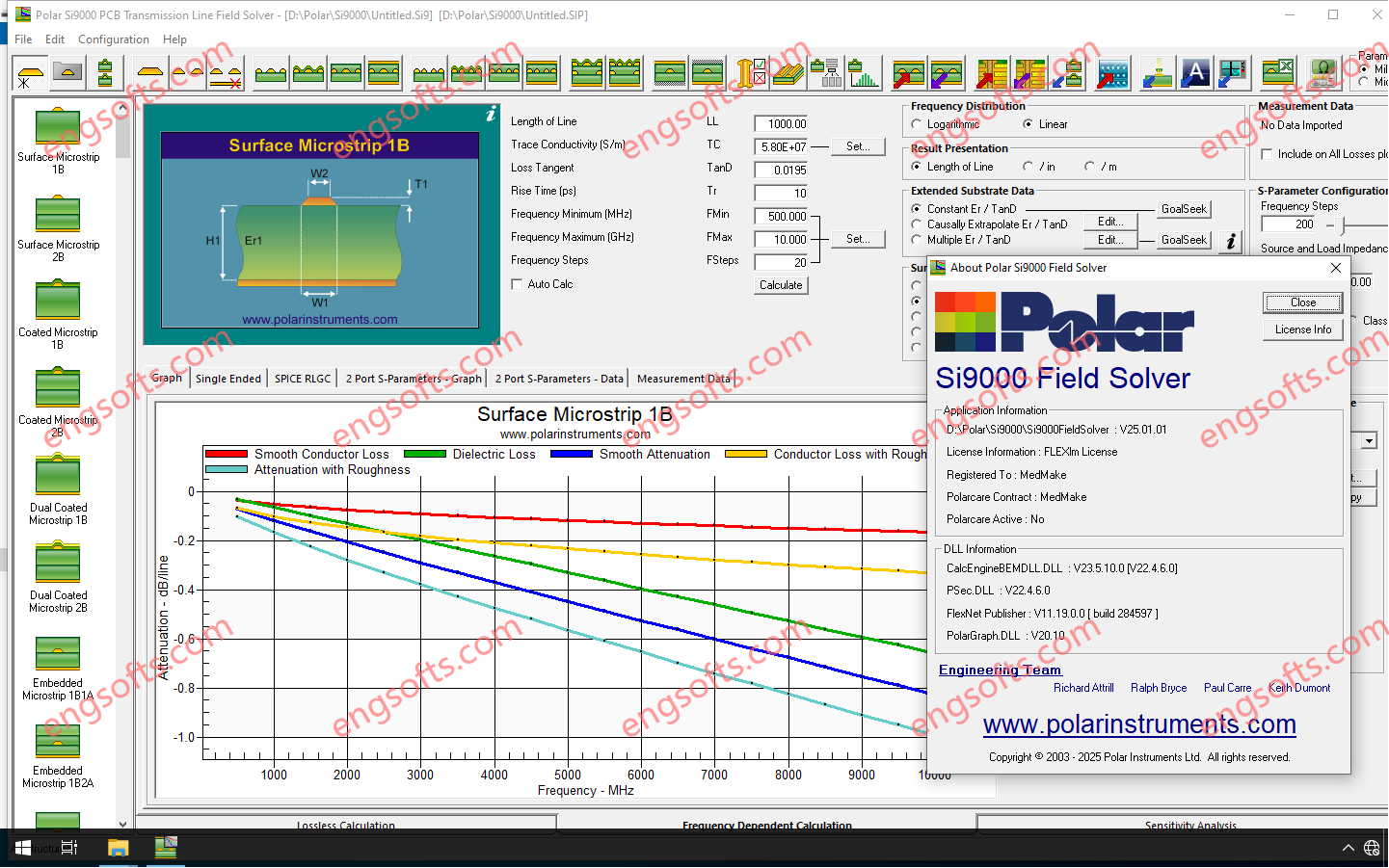Select the Logarithmic frequency distribution radio
This screenshot has width=1389, height=868.
[x=916, y=123]
